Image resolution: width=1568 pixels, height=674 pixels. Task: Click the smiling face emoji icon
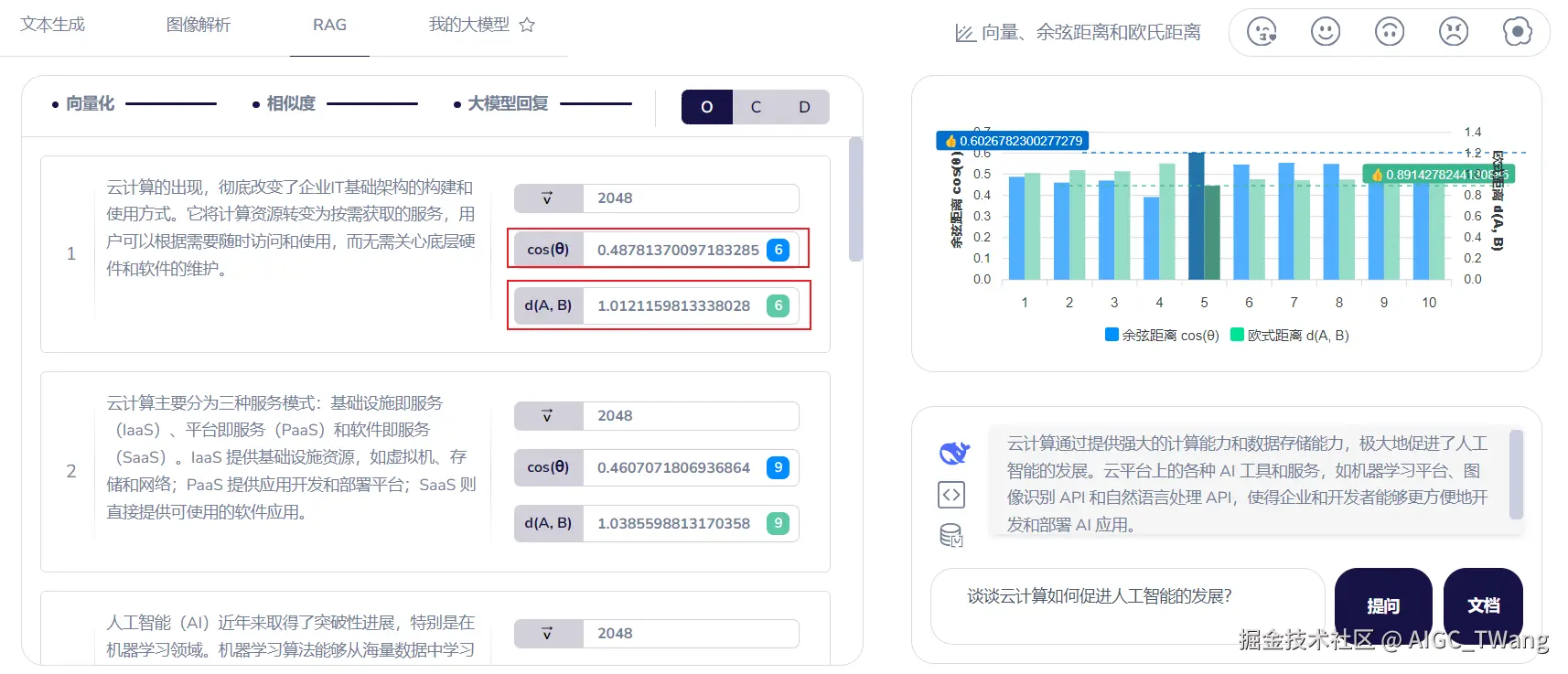tap(1326, 32)
